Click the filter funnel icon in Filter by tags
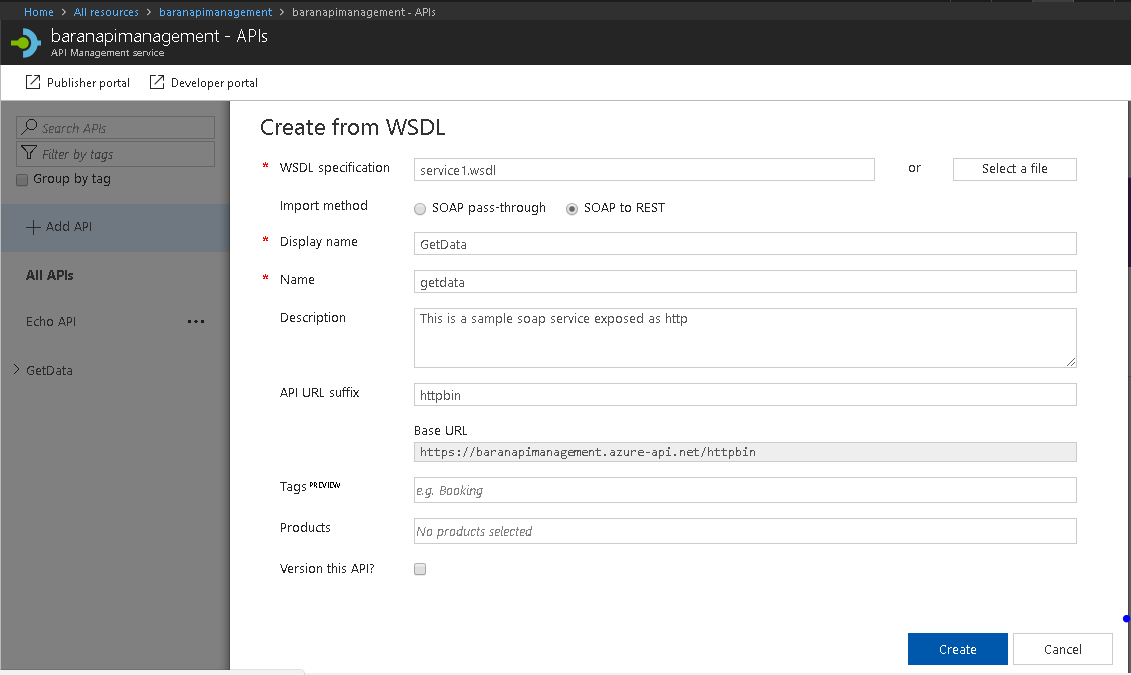 29,153
